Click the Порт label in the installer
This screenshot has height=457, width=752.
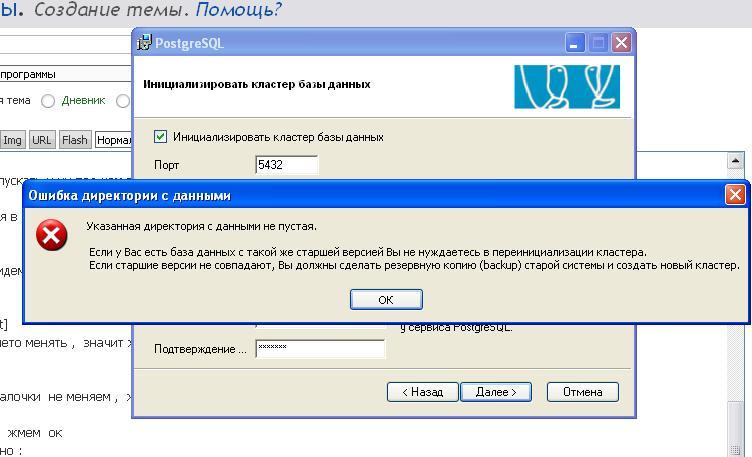(166, 165)
